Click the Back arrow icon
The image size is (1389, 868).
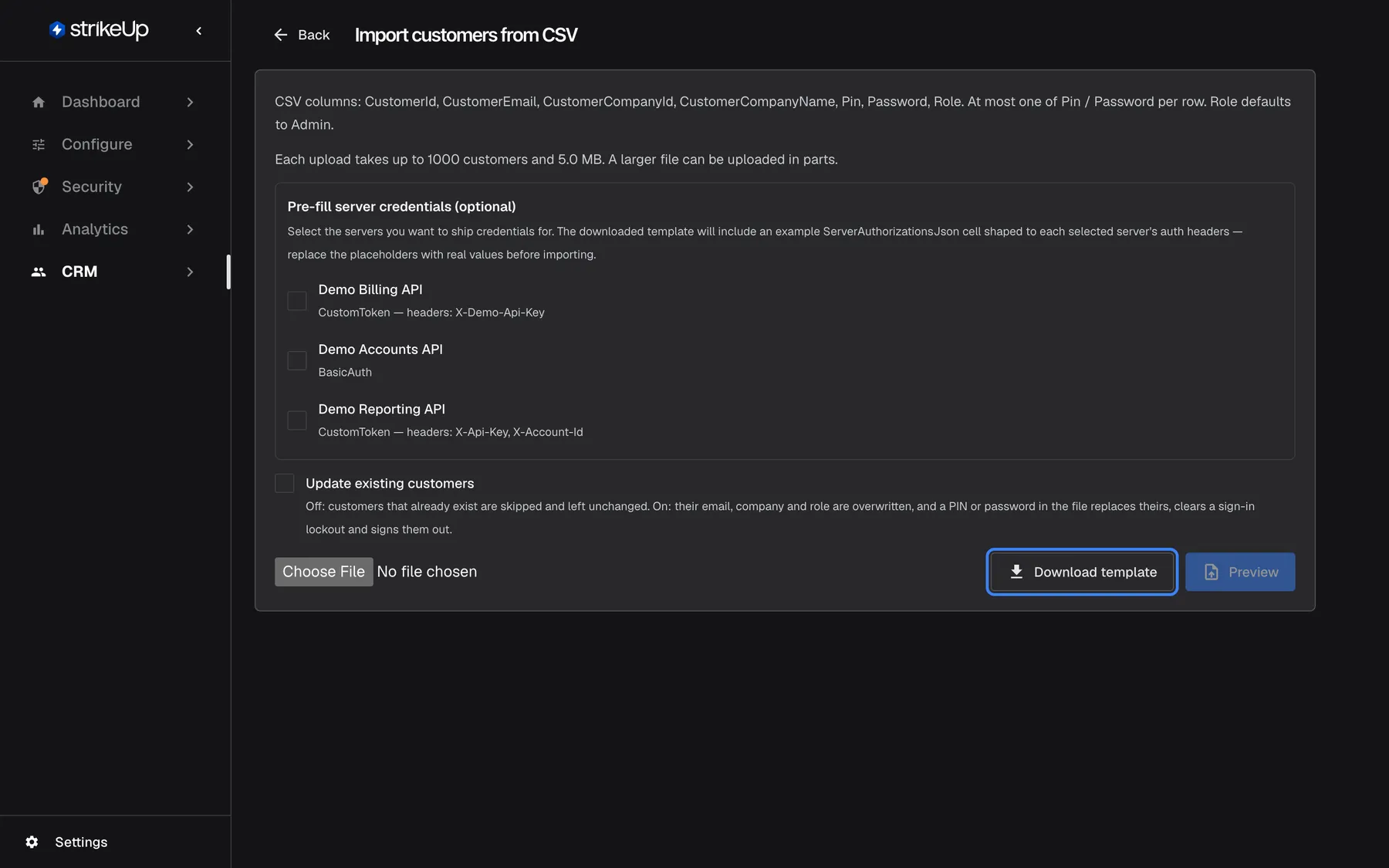(x=281, y=35)
